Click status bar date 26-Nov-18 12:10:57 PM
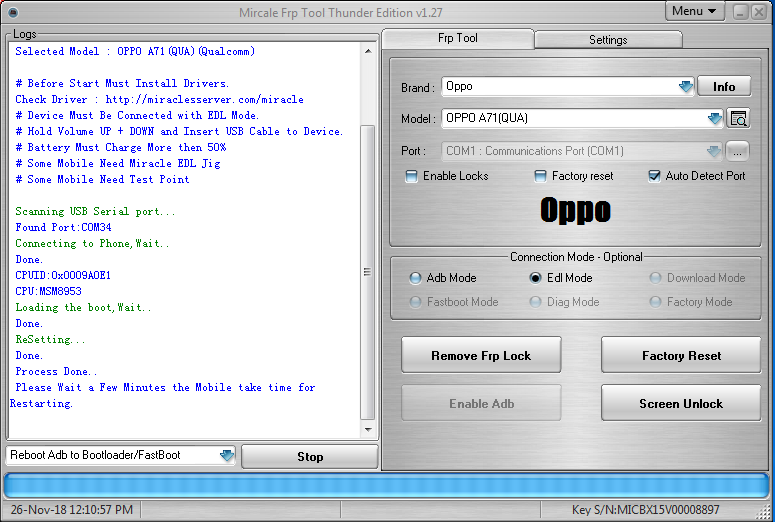The width and height of the screenshot is (775, 522). (72, 510)
